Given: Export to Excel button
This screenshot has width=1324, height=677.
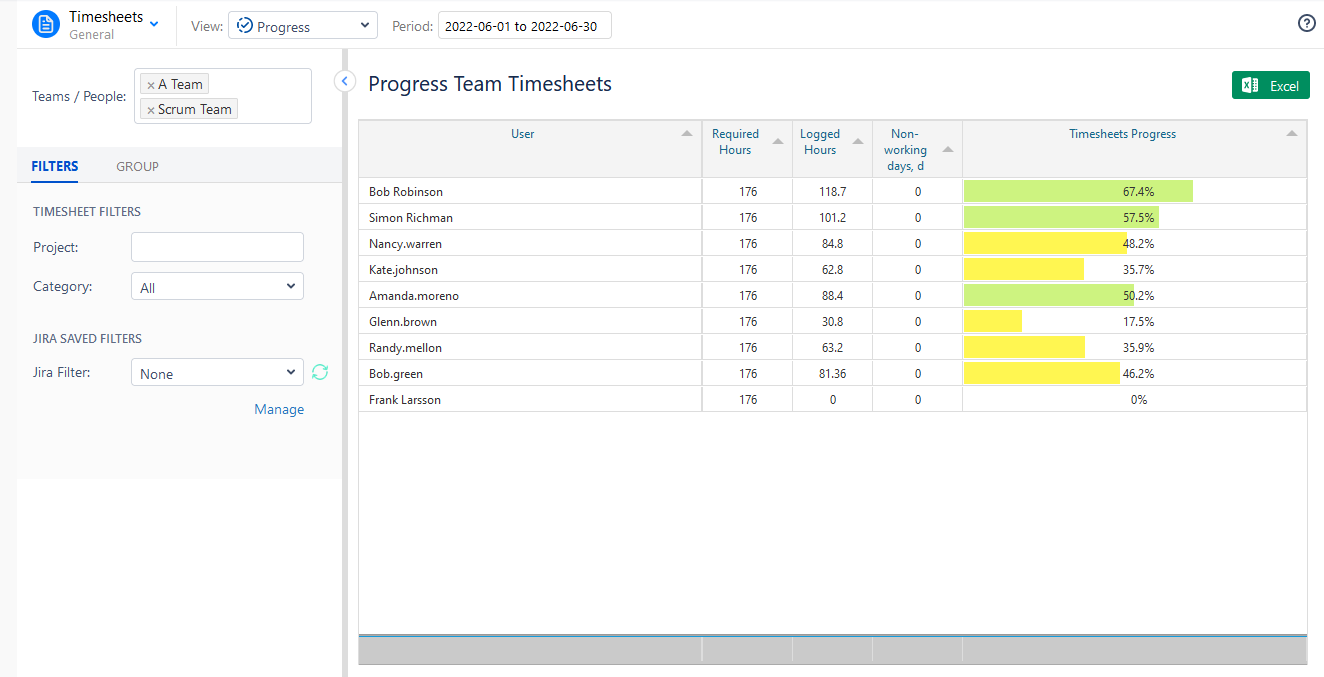Looking at the screenshot, I should click(x=1270, y=86).
